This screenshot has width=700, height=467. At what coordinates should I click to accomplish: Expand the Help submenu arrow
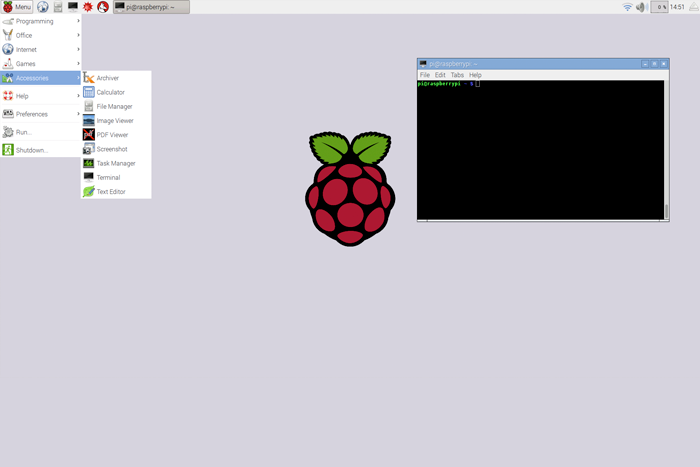[78, 96]
